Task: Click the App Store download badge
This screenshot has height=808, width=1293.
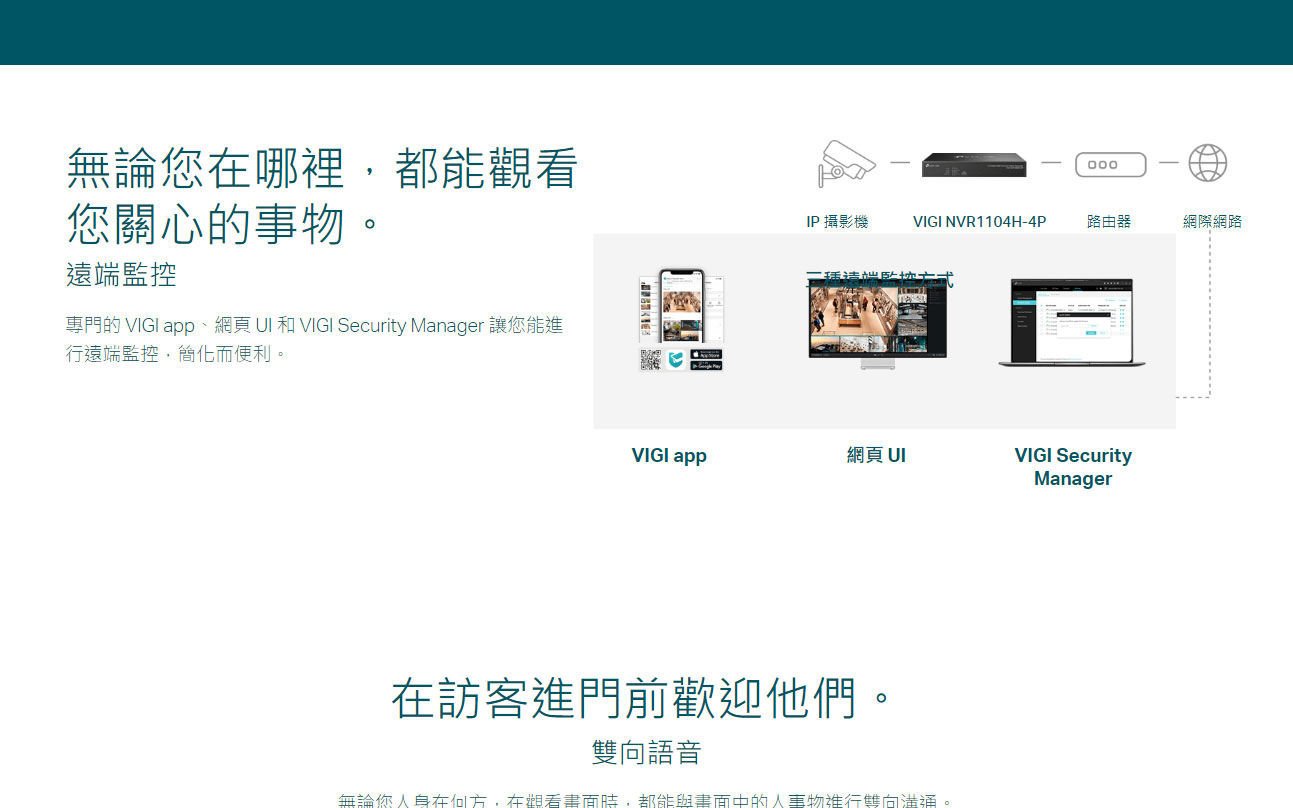Action: 706,354
